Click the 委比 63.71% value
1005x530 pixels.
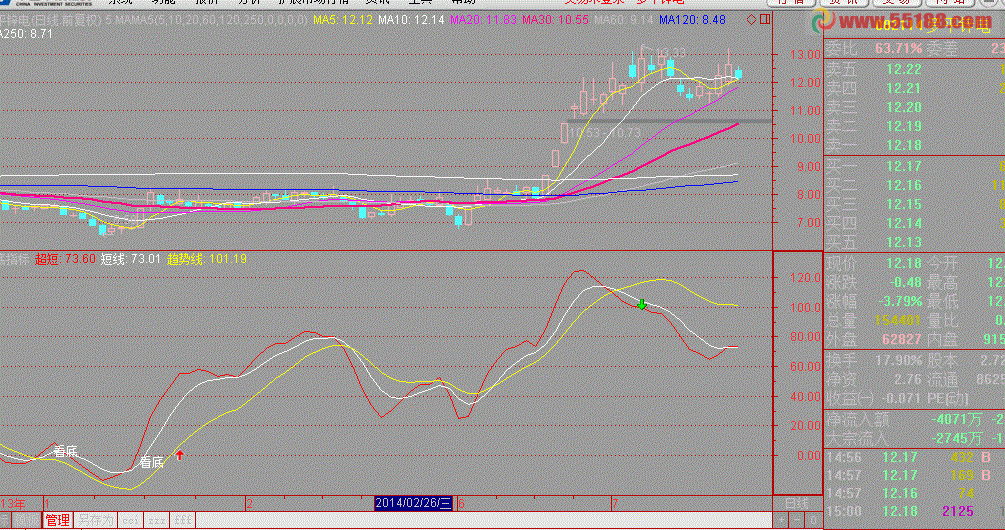tap(899, 48)
